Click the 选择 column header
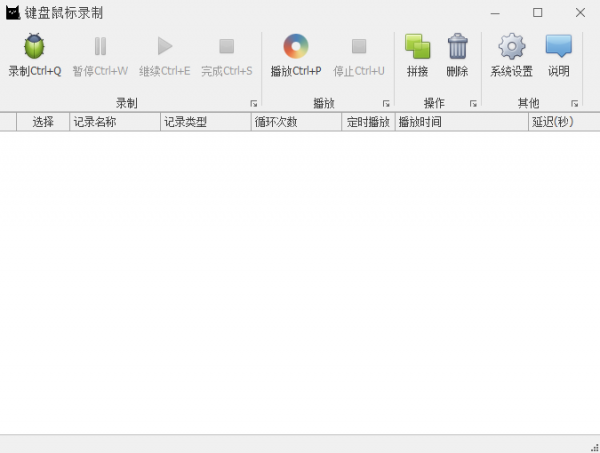600x453 pixels. (x=43, y=122)
